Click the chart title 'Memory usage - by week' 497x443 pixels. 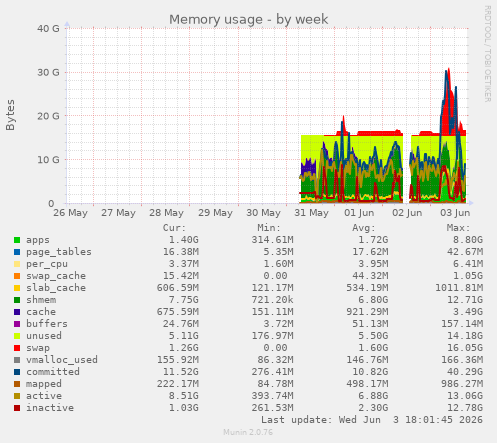(249, 19)
